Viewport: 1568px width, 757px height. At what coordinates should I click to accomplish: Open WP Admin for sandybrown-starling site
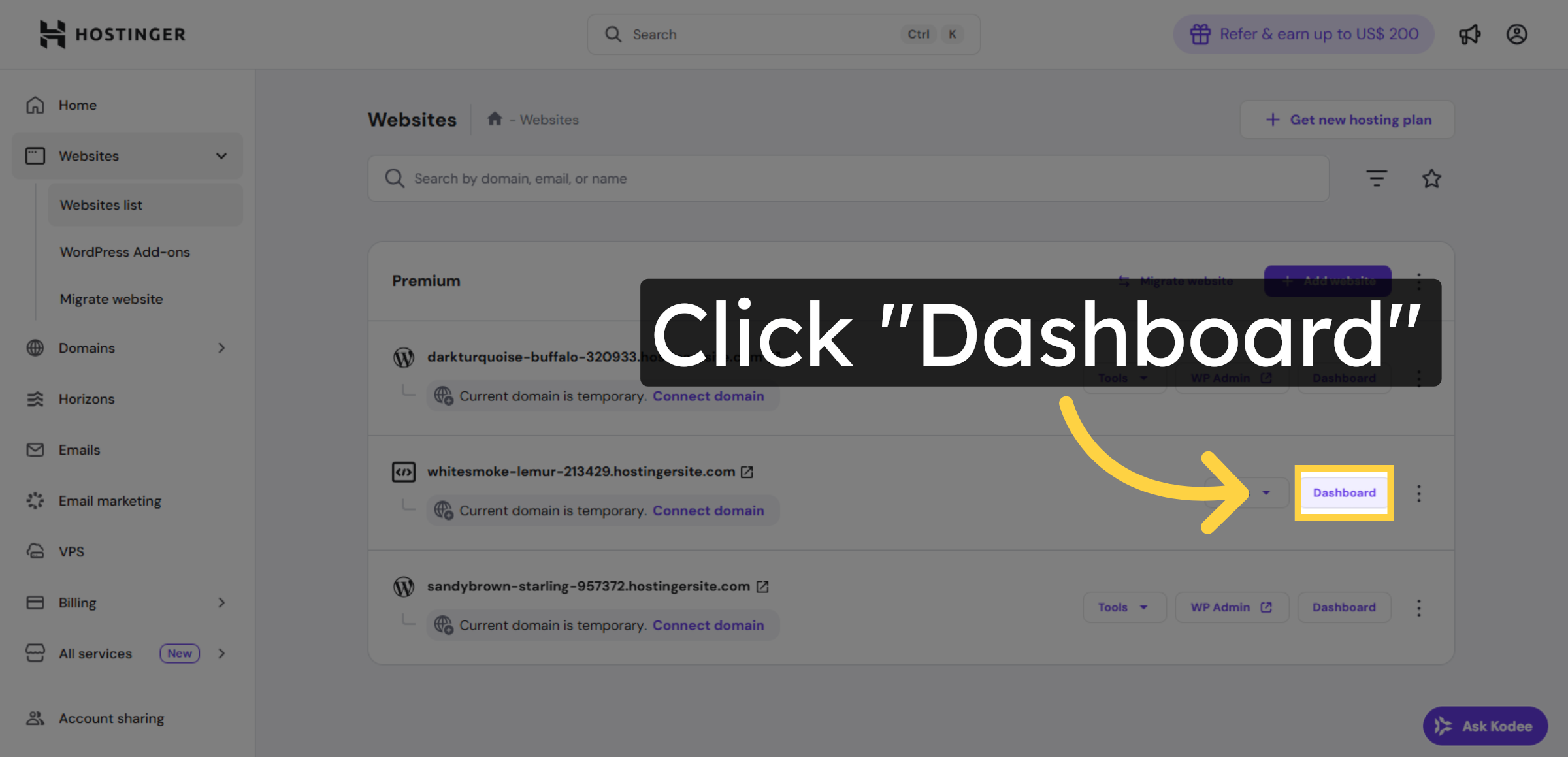pyautogui.click(x=1232, y=607)
